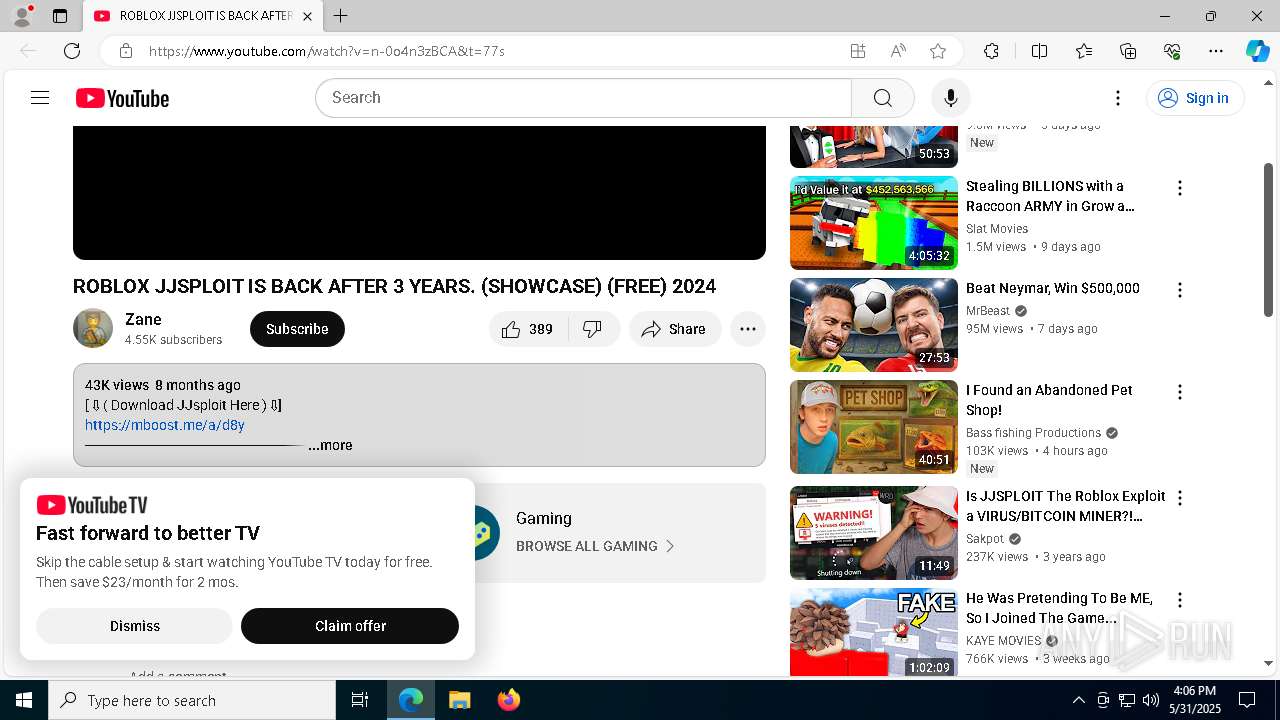The image size is (1280, 720).
Task: Subscribe to Zane channel
Action: (297, 329)
